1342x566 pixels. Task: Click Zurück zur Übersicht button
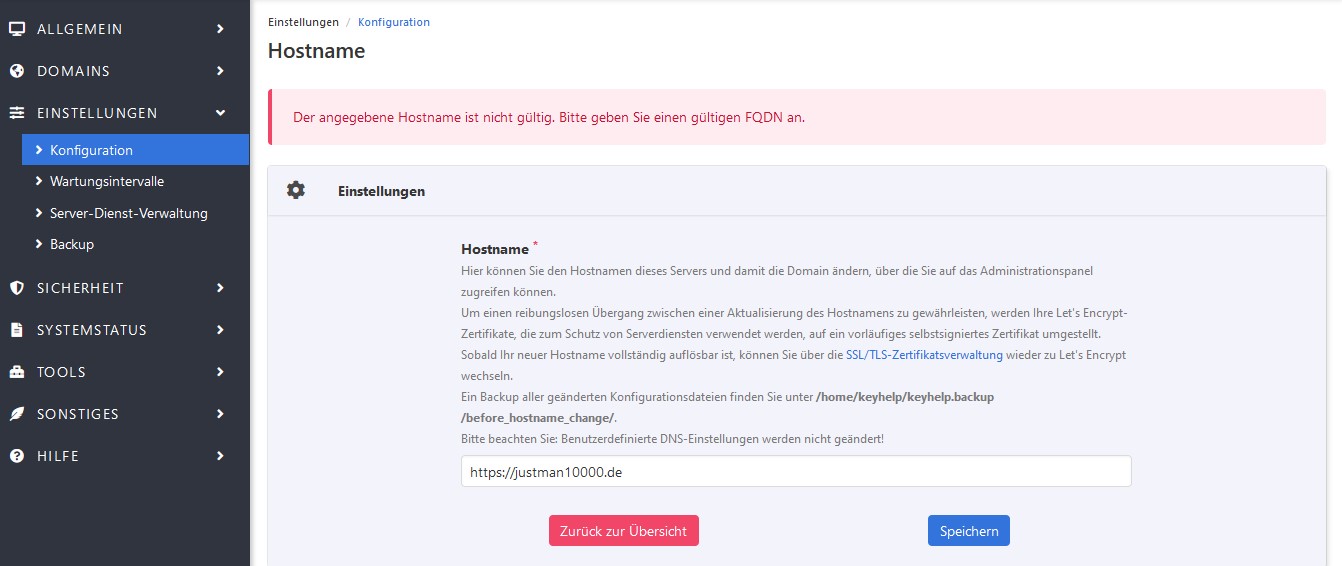[x=623, y=531]
